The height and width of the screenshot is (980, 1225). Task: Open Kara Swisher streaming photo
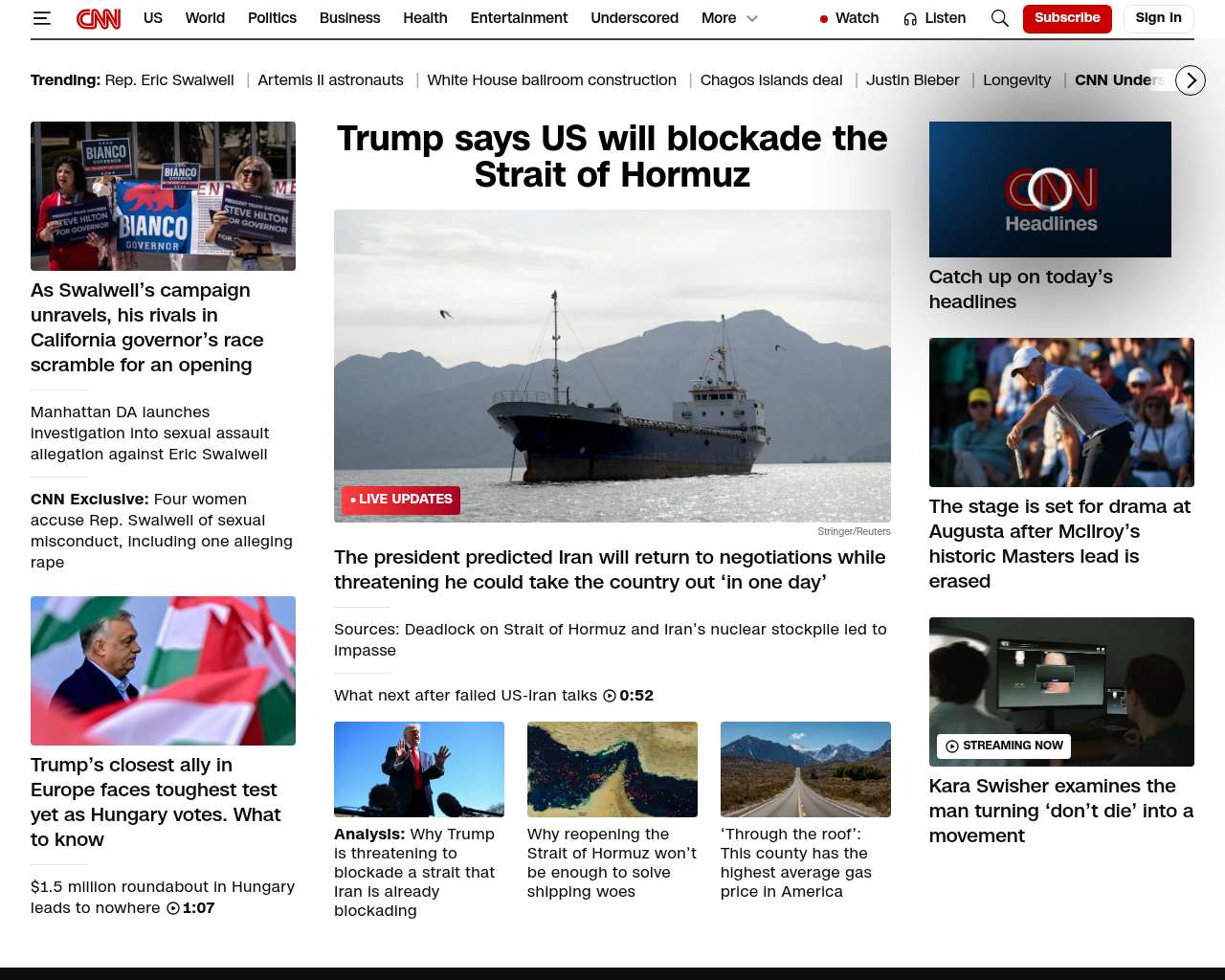1061,692
